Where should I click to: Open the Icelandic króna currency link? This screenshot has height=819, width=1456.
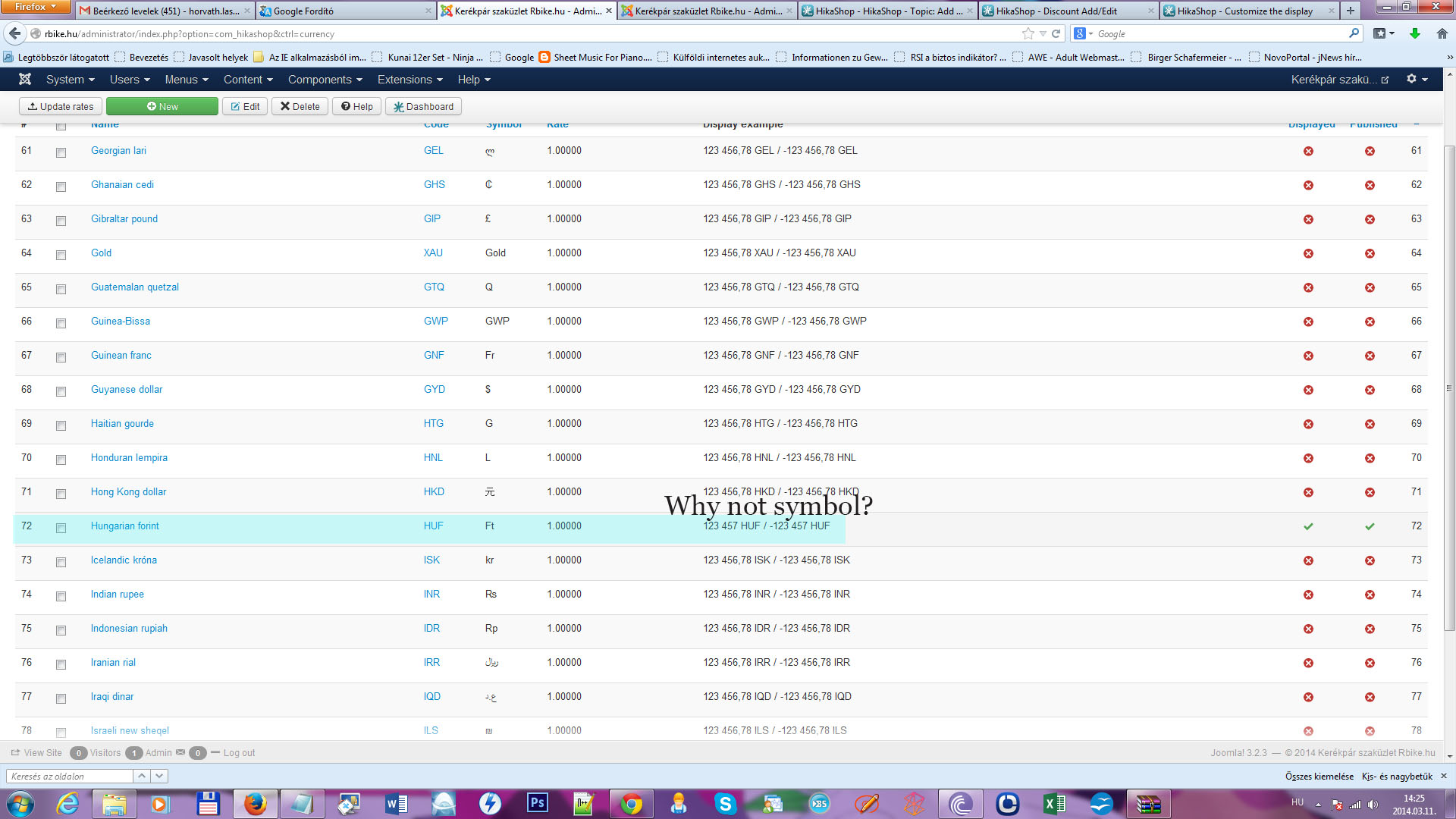124,560
